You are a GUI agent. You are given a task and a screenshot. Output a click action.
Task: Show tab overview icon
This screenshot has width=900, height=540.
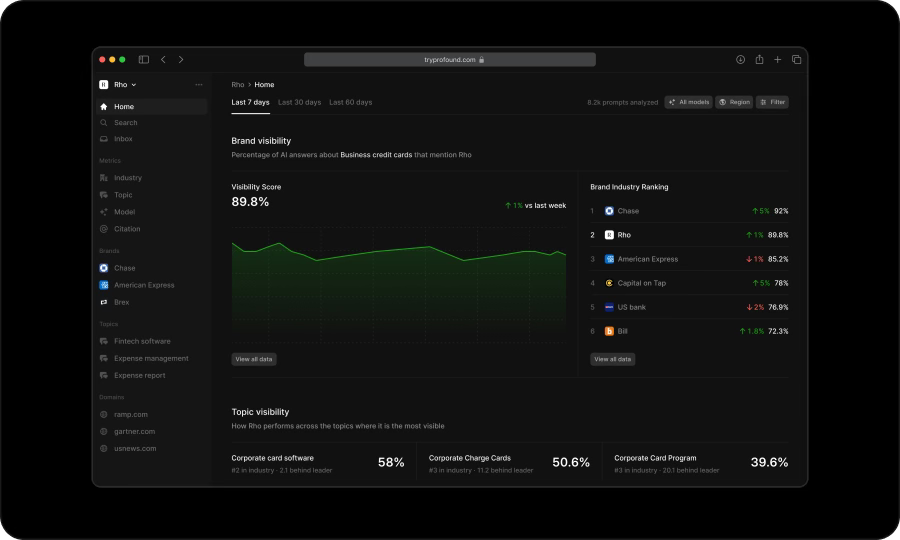796,60
